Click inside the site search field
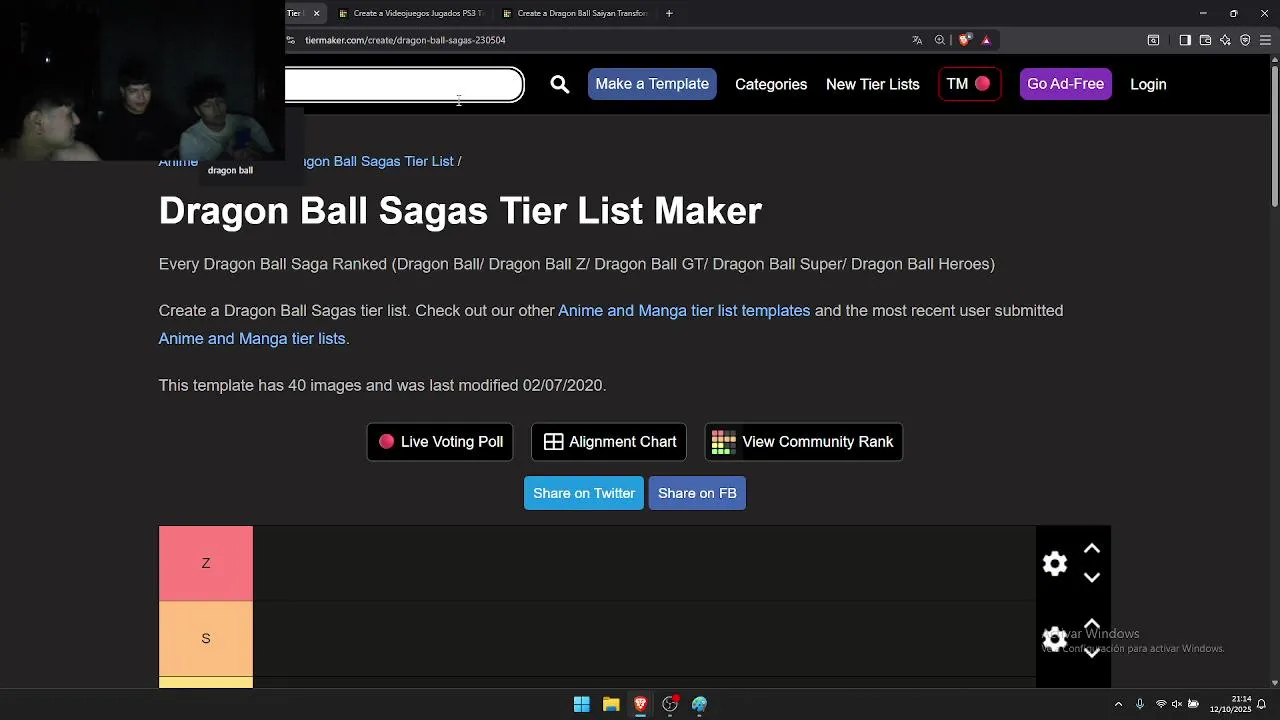This screenshot has width=1280, height=720. pos(403,85)
